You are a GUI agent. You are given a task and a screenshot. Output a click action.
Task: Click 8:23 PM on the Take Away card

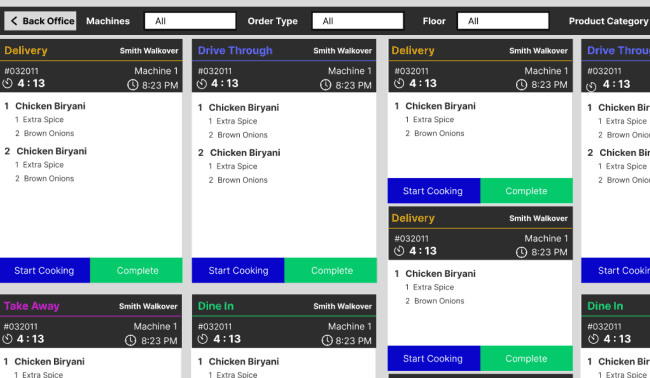159,341
